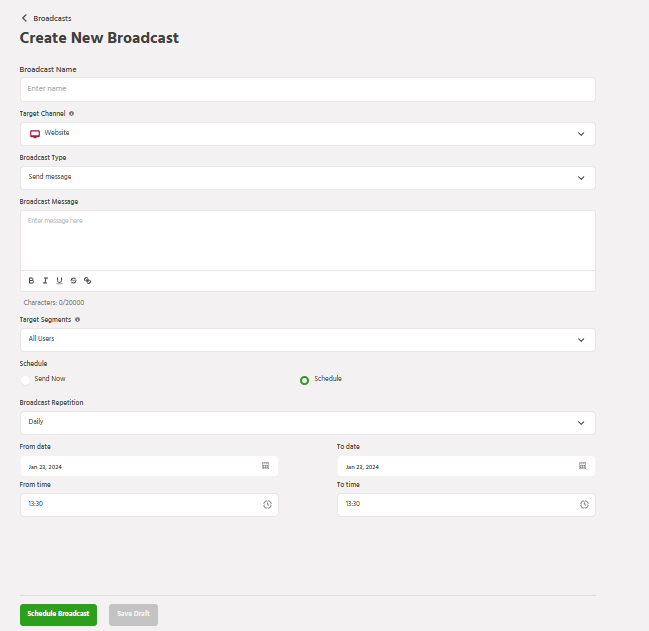Select the Send Now radio option

26,380
